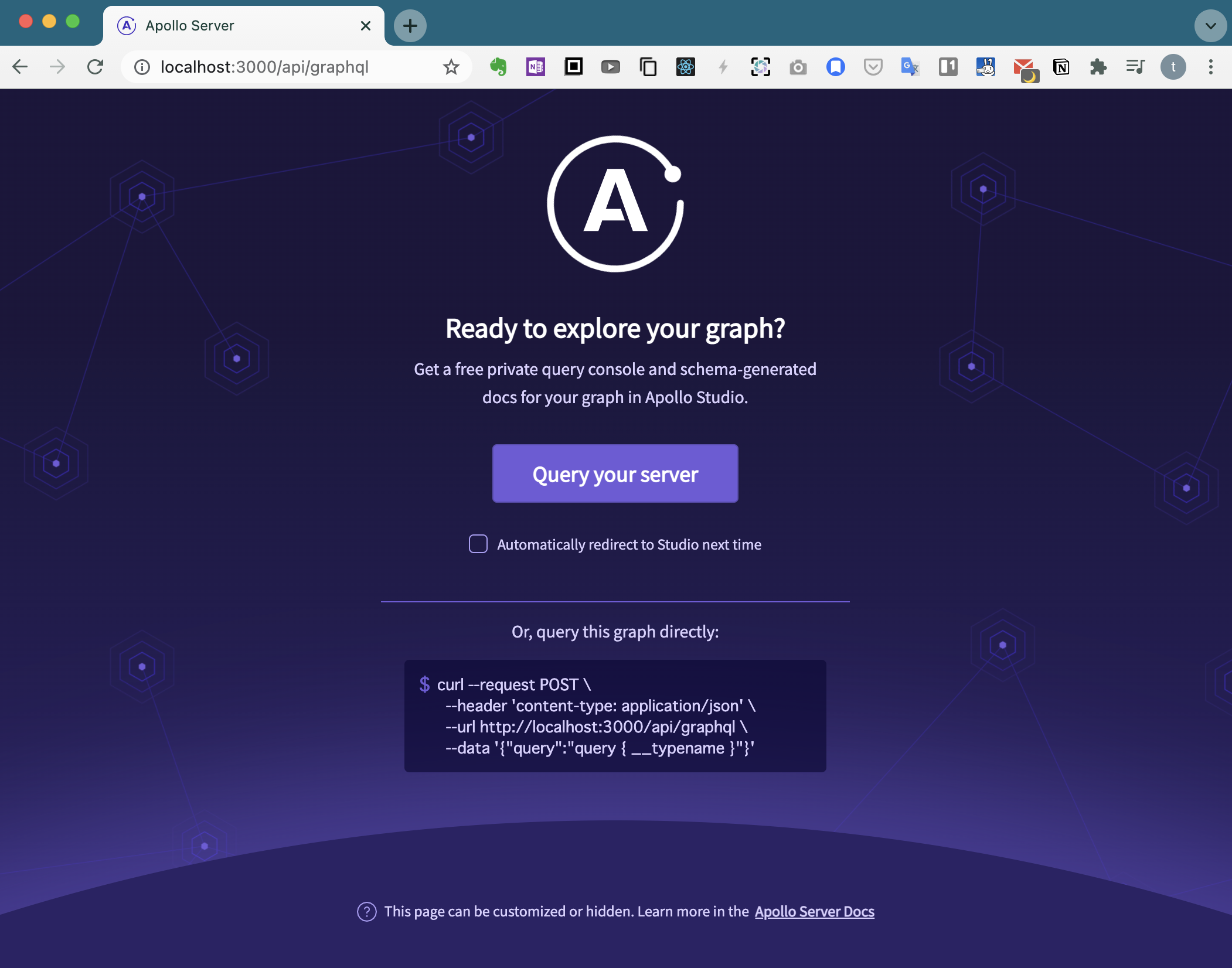
Task: Open the Google Translate extension
Action: coord(910,67)
